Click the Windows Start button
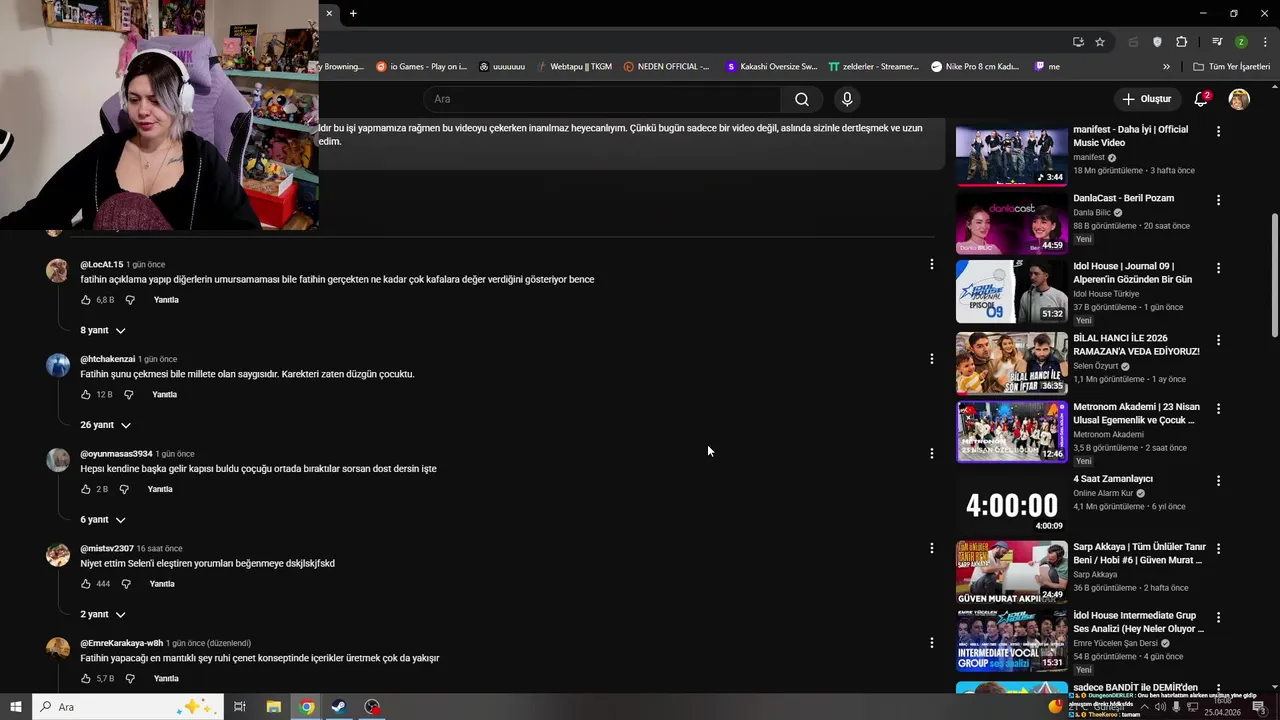This screenshot has height=720, width=1280. [x=15, y=707]
